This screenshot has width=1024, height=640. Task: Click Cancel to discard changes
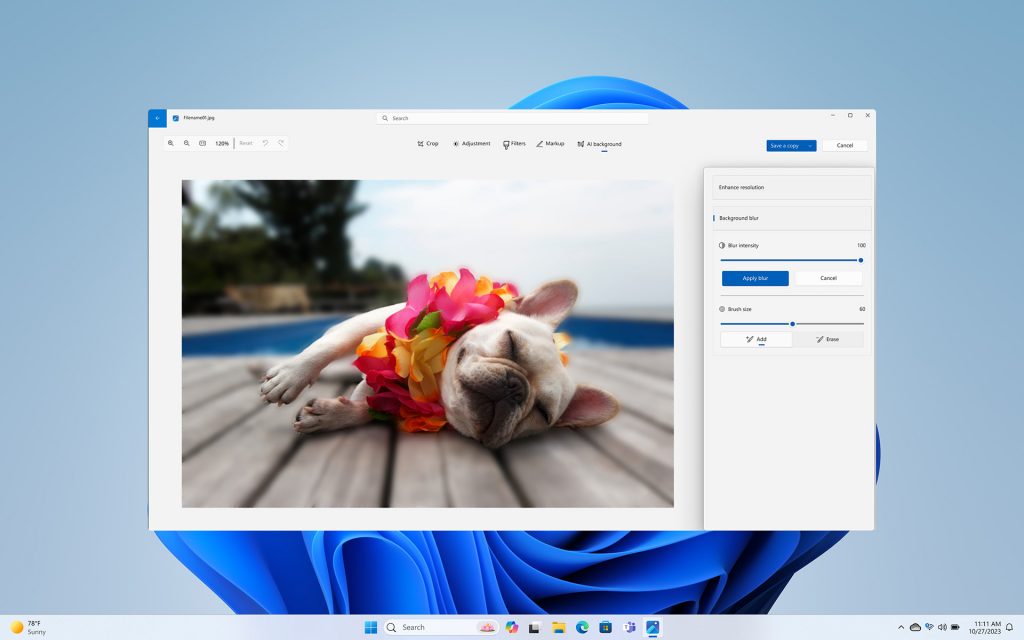click(x=845, y=145)
